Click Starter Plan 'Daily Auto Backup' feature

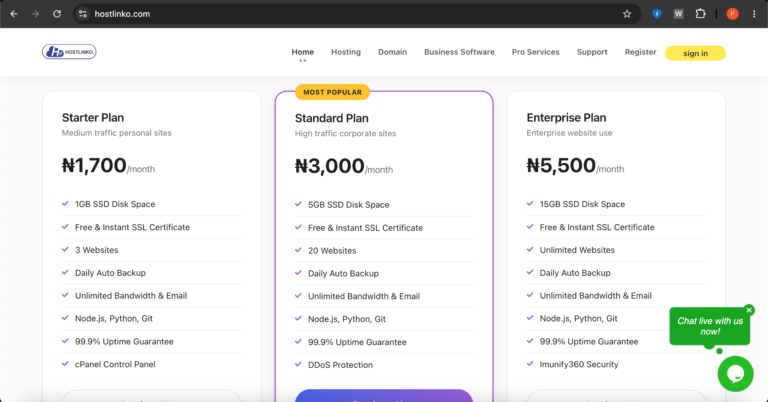tap(110, 273)
